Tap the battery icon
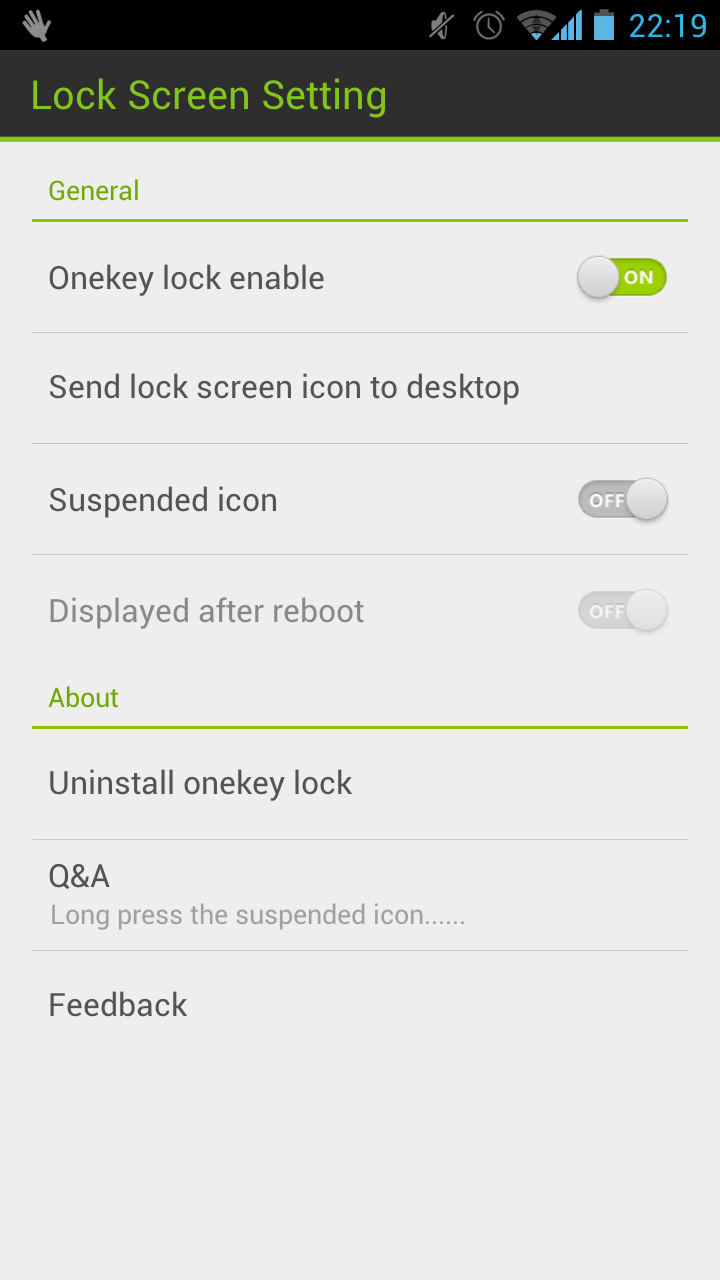720x1280 pixels. pyautogui.click(x=603, y=25)
